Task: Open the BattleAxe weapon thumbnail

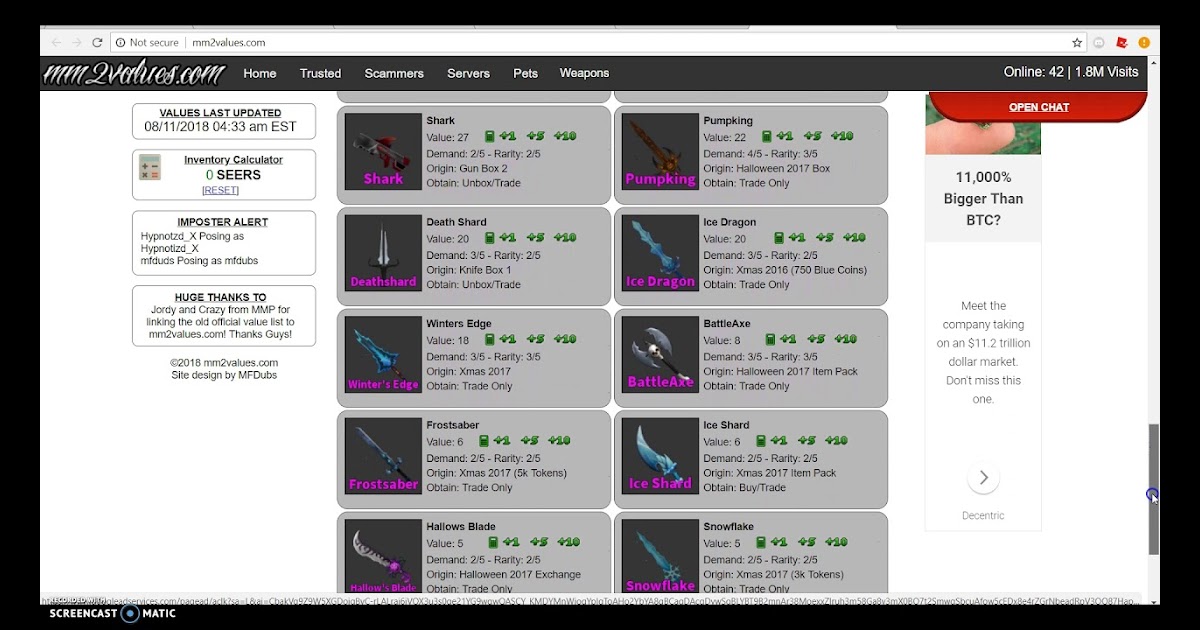Action: click(x=660, y=355)
